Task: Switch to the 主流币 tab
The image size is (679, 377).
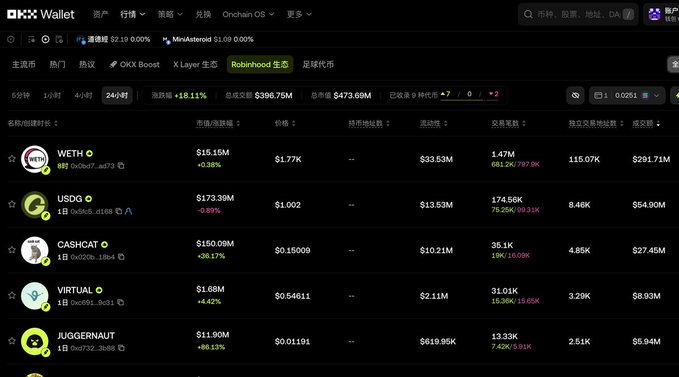Action: [x=24, y=64]
